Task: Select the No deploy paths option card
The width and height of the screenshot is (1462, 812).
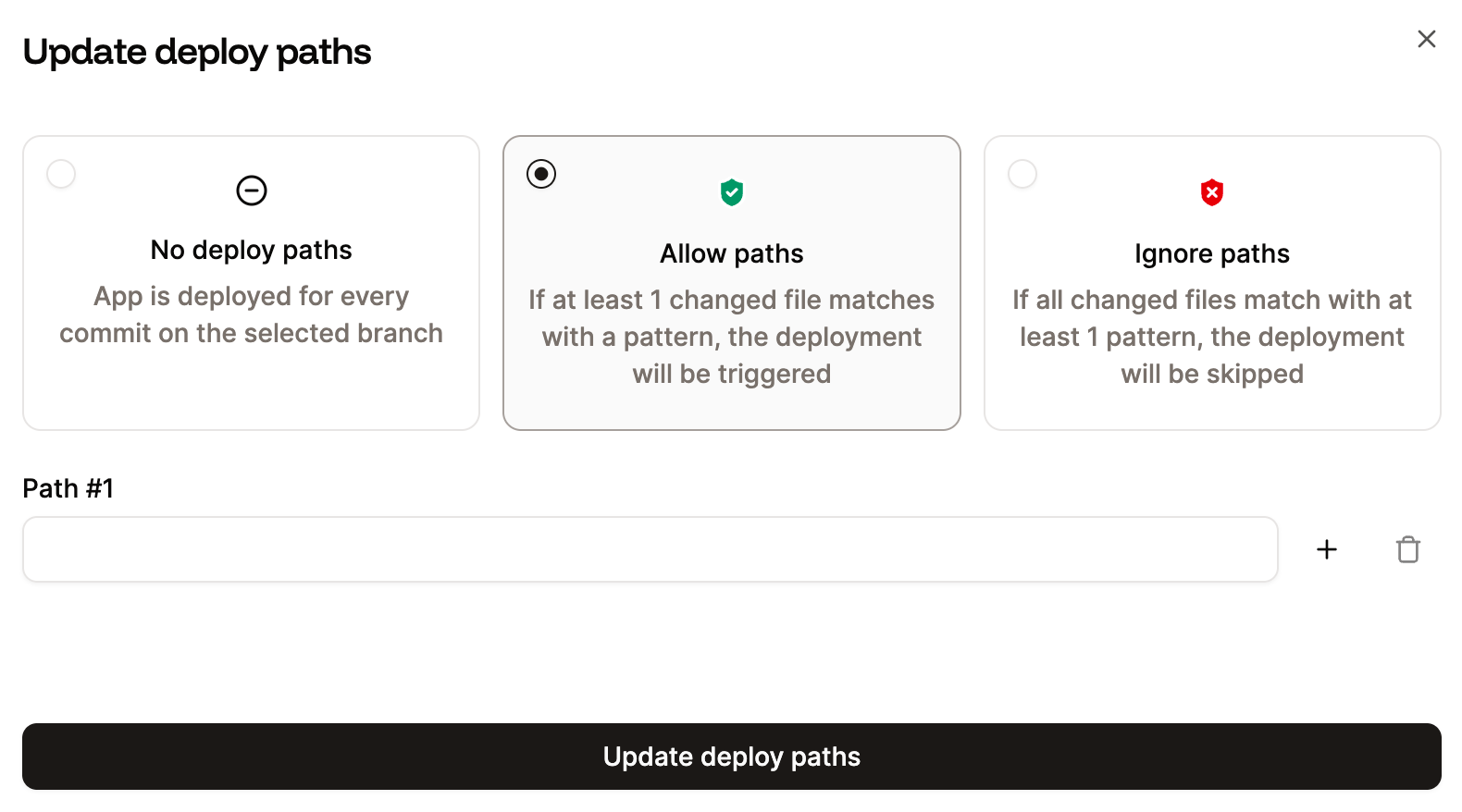Action: (x=251, y=282)
